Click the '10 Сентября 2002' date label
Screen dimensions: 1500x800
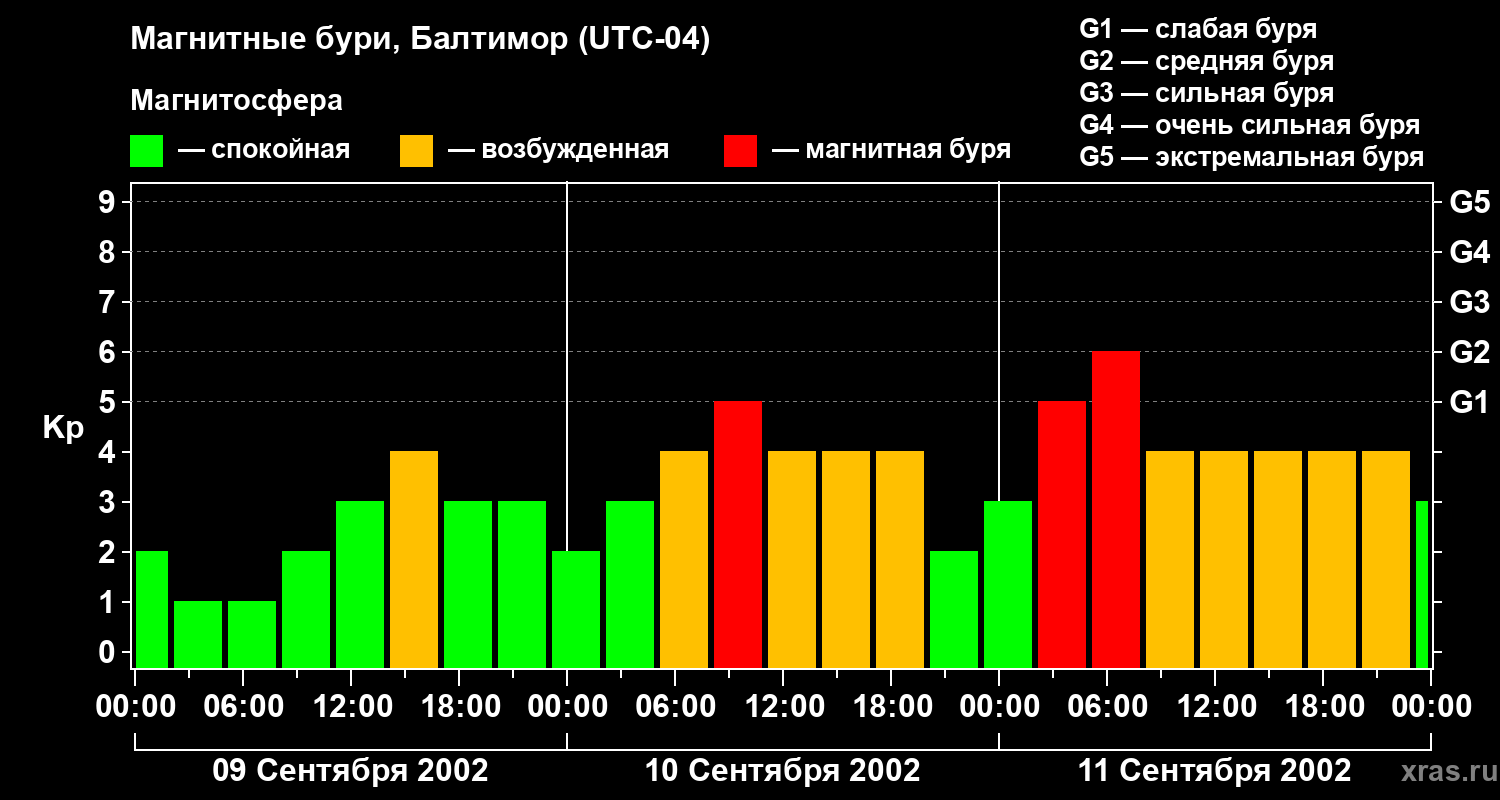tap(783, 771)
